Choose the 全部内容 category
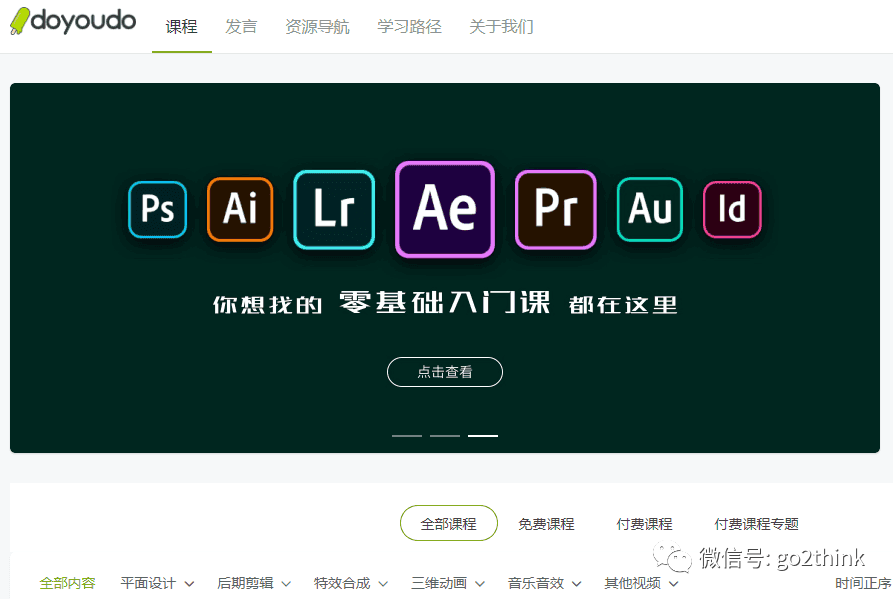 click(67, 583)
